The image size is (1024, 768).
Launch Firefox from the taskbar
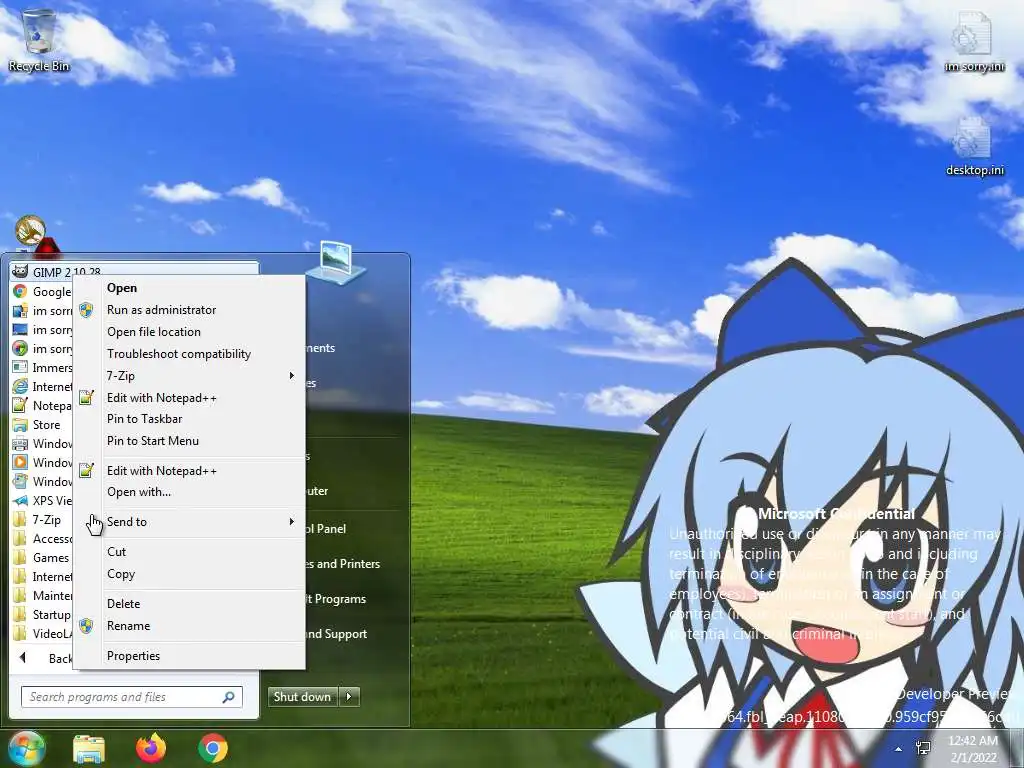[x=151, y=748]
